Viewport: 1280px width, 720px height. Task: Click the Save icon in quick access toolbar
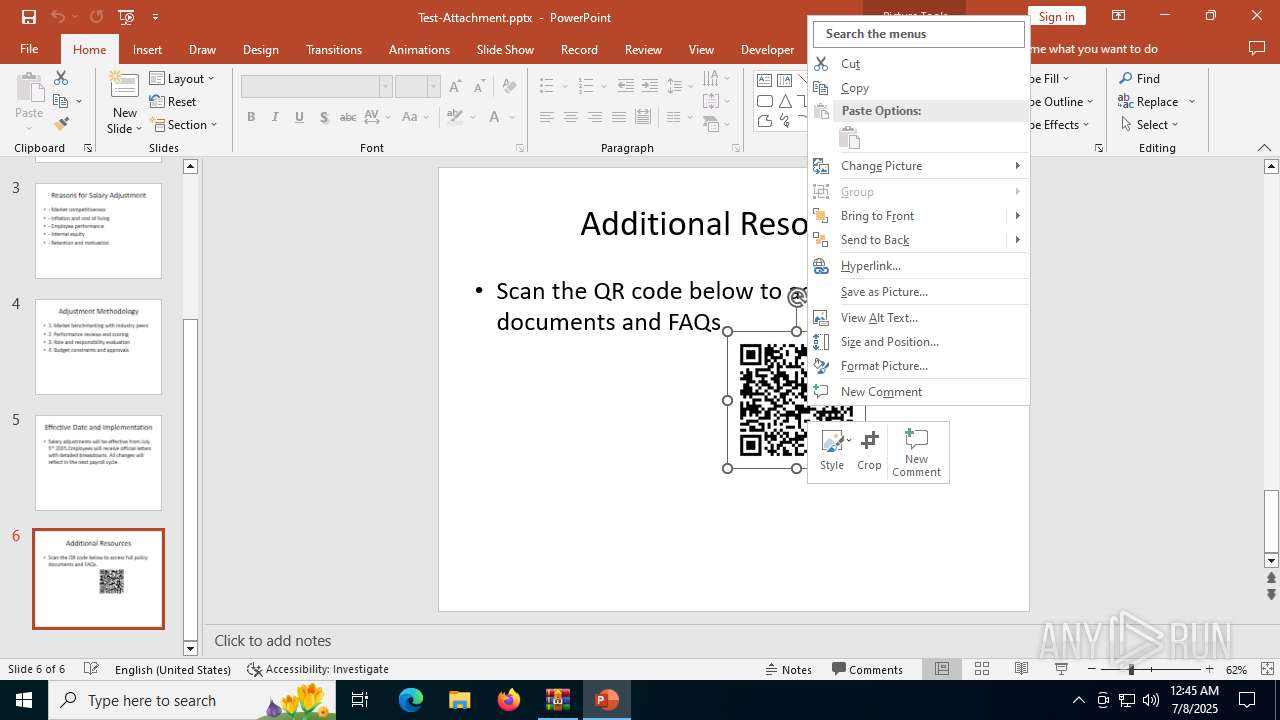[28, 17]
